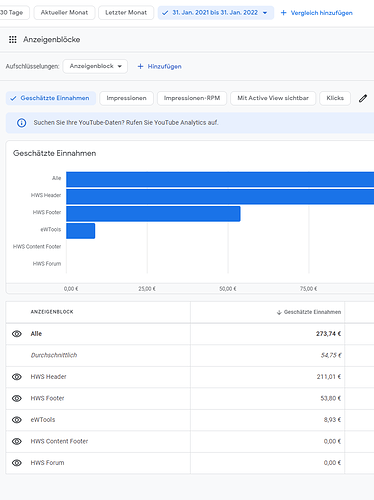Click the 53,80 € HWS Footer value

(331, 398)
